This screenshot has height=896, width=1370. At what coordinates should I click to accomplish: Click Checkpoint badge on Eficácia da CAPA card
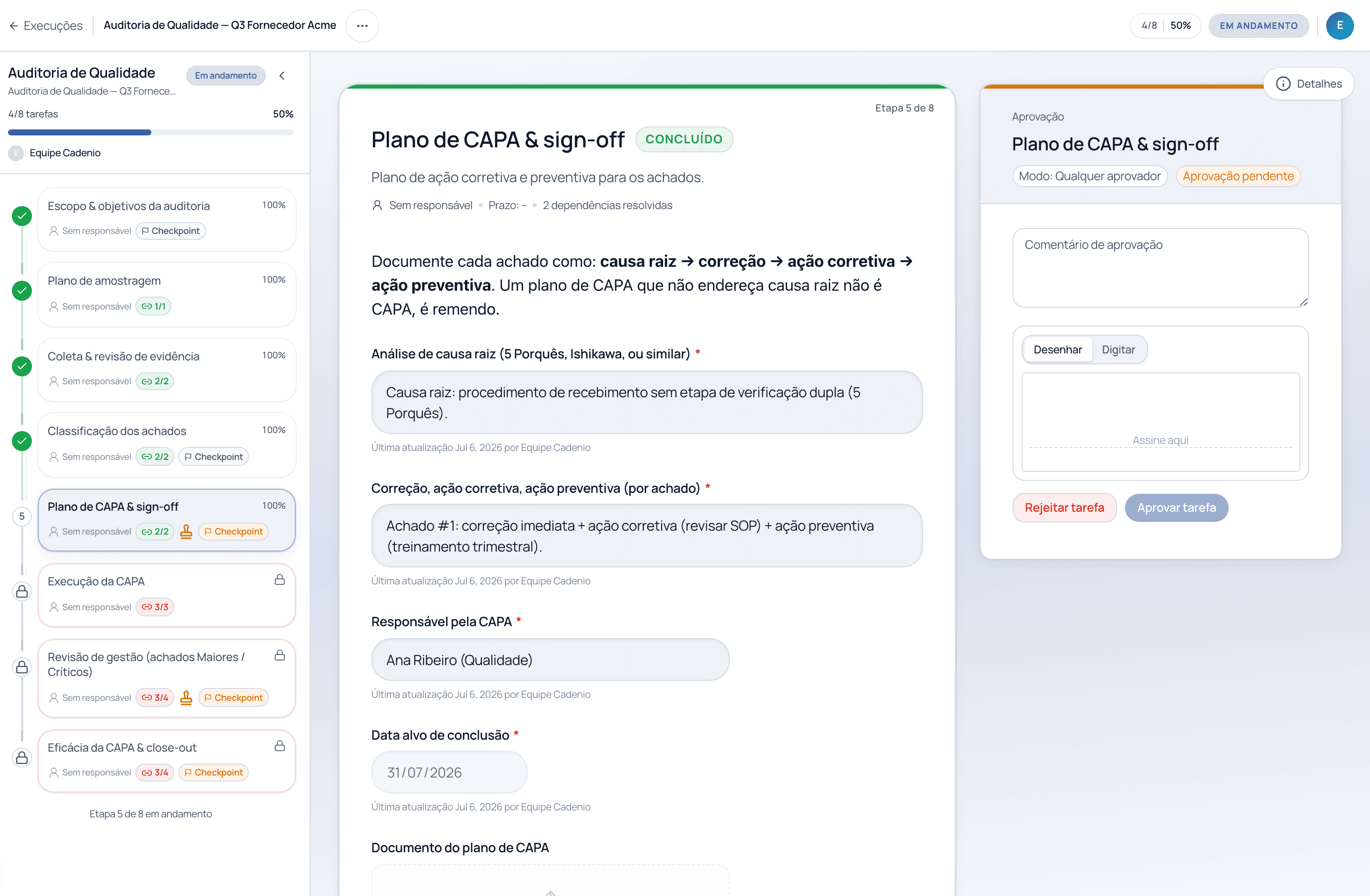(x=214, y=773)
